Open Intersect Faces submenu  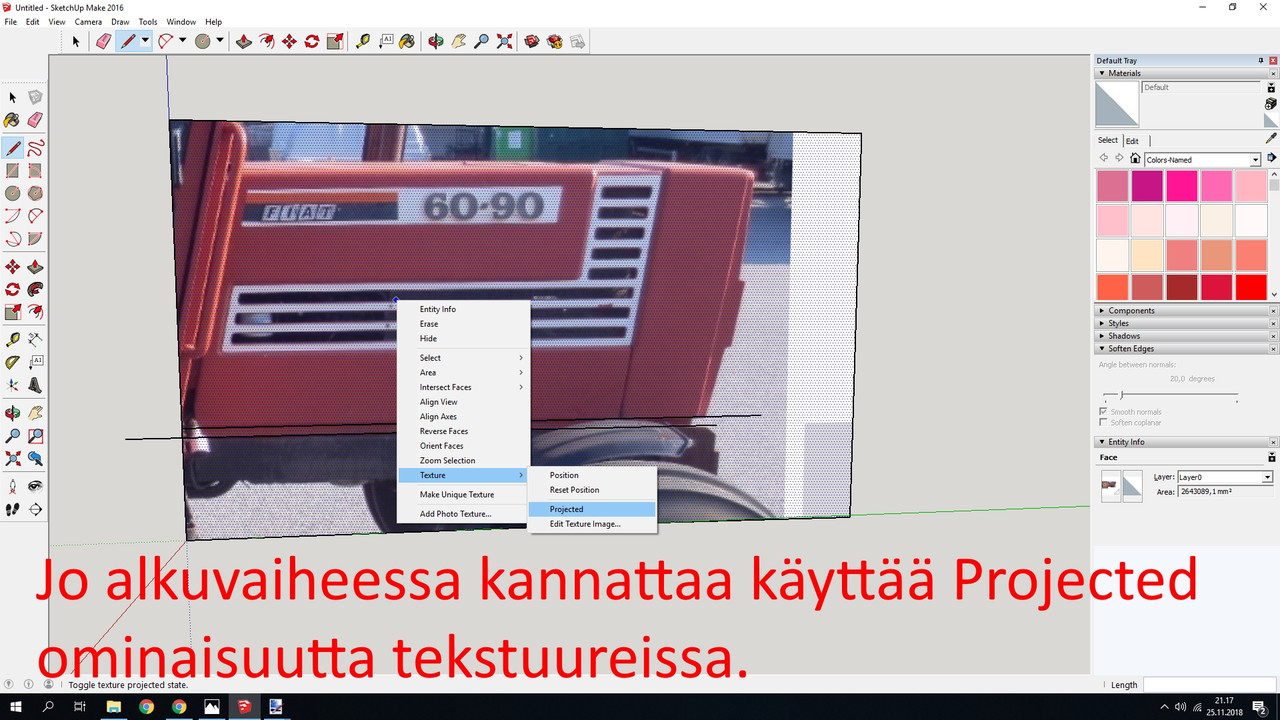[462, 387]
